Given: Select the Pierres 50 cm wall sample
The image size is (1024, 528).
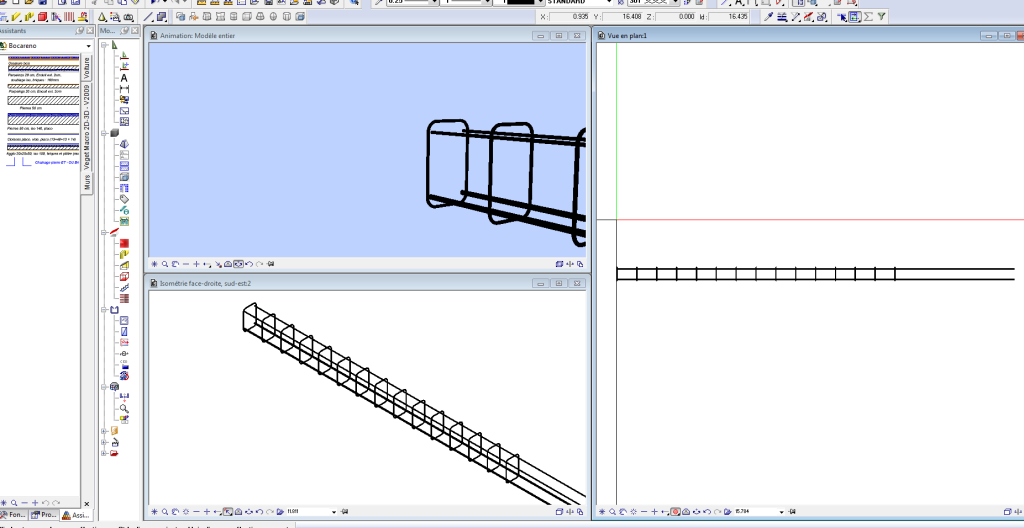Looking at the screenshot, I should 43,101.
